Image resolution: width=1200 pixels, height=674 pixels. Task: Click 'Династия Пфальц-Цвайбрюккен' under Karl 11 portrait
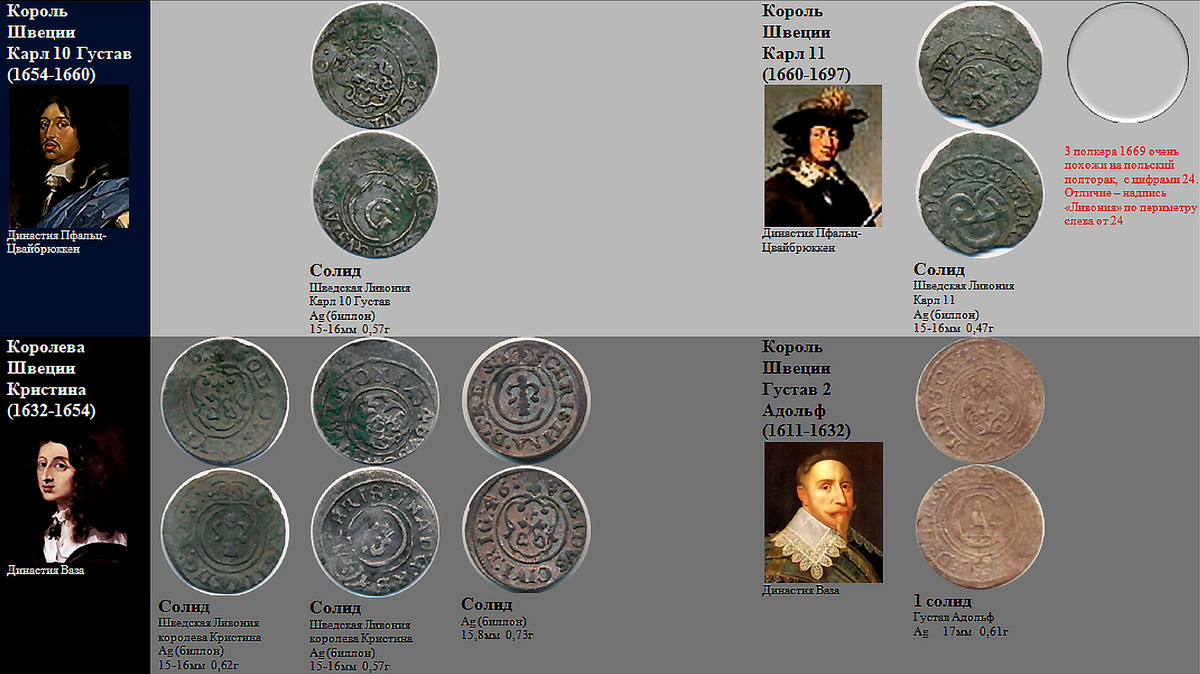pos(811,240)
